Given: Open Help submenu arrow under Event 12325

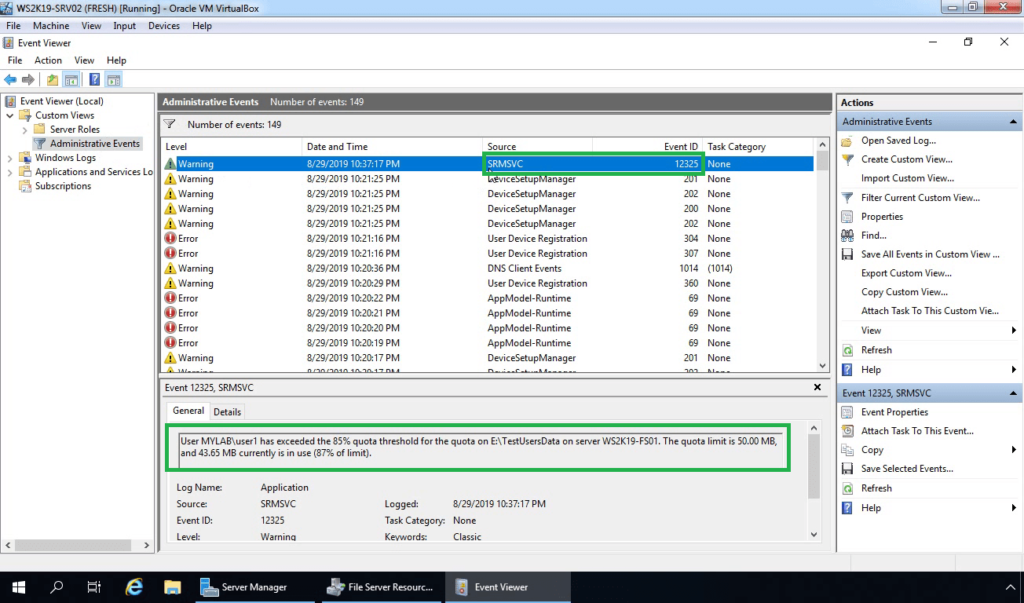Looking at the screenshot, I should (x=1014, y=508).
